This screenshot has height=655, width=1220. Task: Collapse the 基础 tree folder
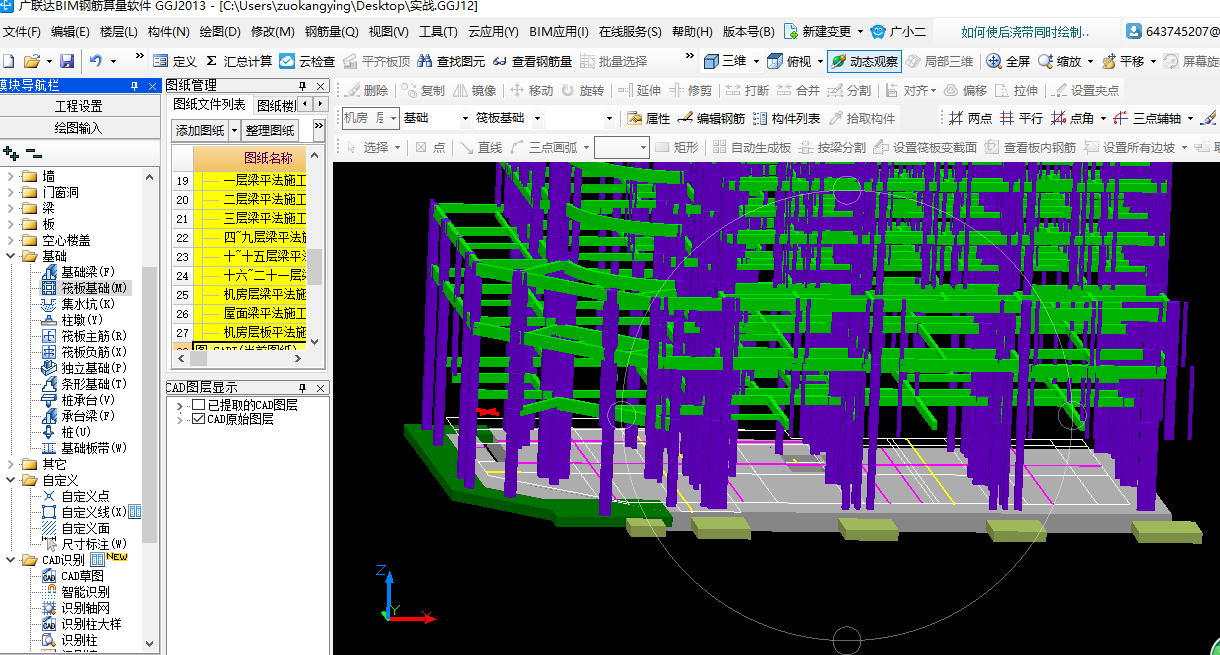[x=9, y=256]
